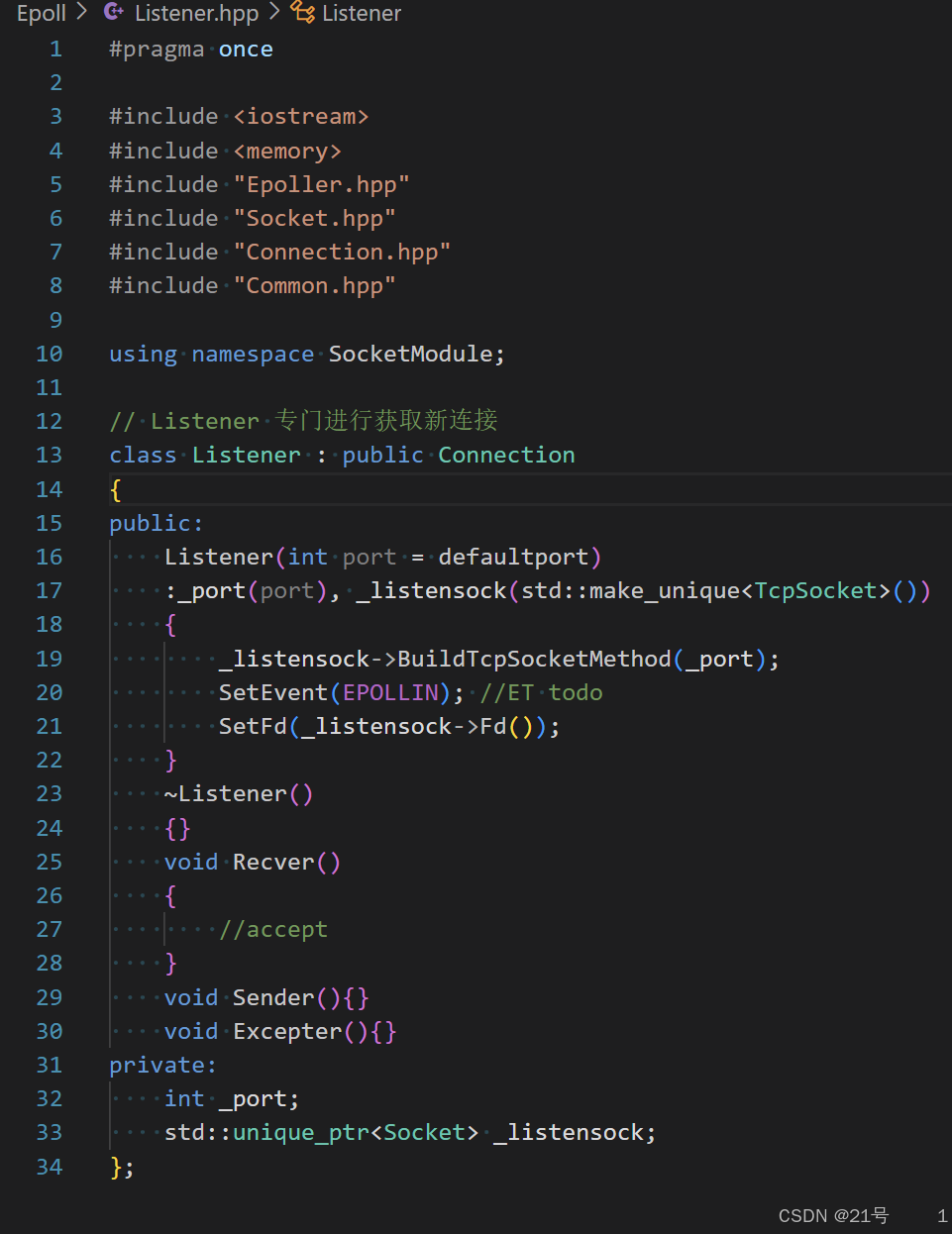The image size is (952, 1234).
Task: Click unique_ptr in member declaration
Action: tap(300, 1132)
